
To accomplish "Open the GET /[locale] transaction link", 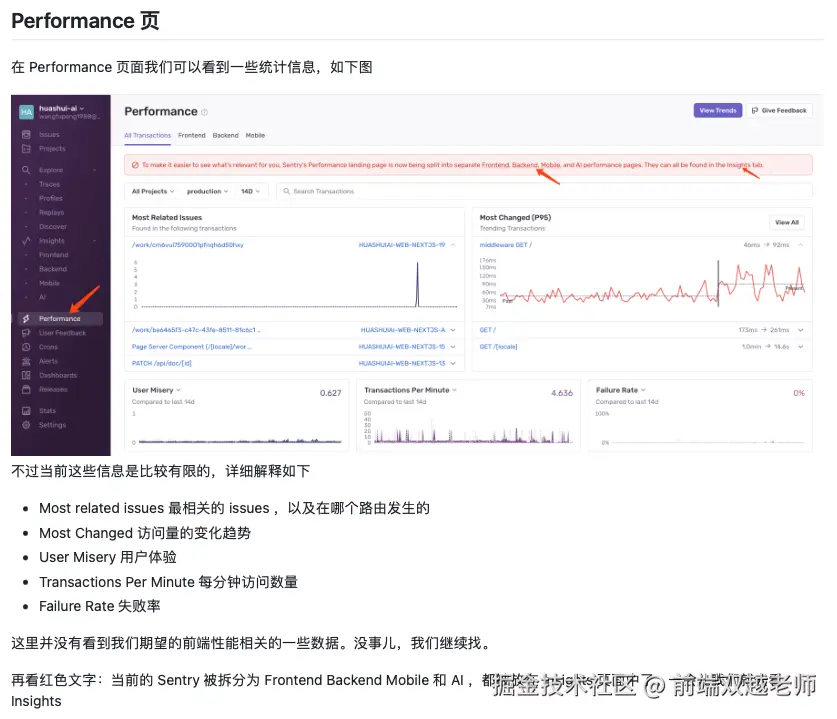I will (x=498, y=346).
